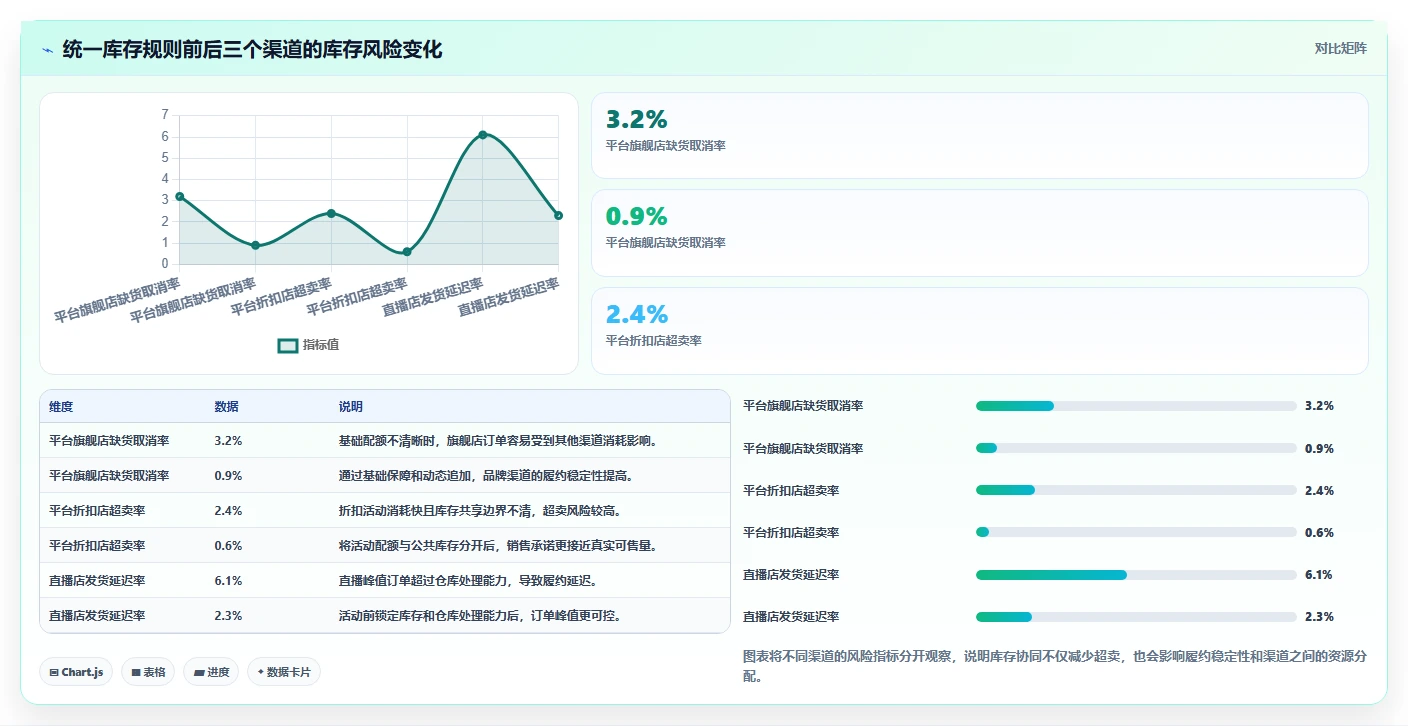Click the 2.3% progress bar
The height and width of the screenshot is (726, 1408).
click(1136, 617)
